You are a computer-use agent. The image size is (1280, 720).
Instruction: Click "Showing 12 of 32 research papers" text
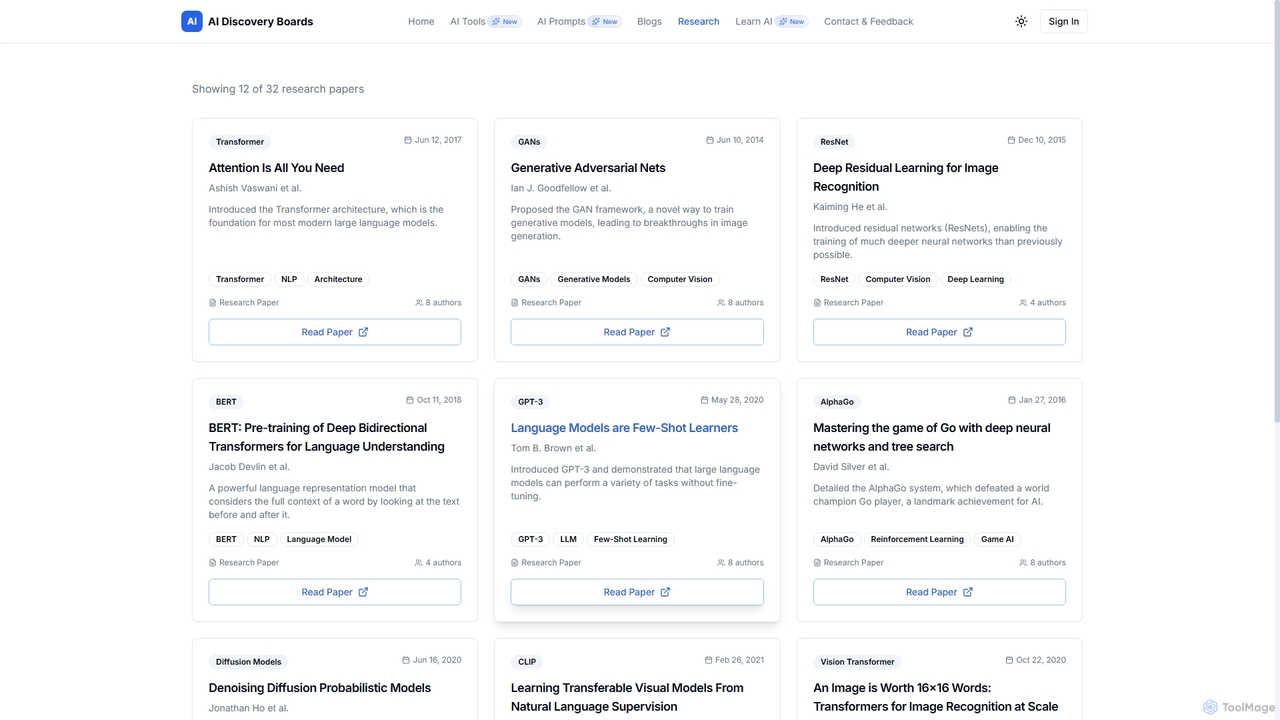pos(278,89)
